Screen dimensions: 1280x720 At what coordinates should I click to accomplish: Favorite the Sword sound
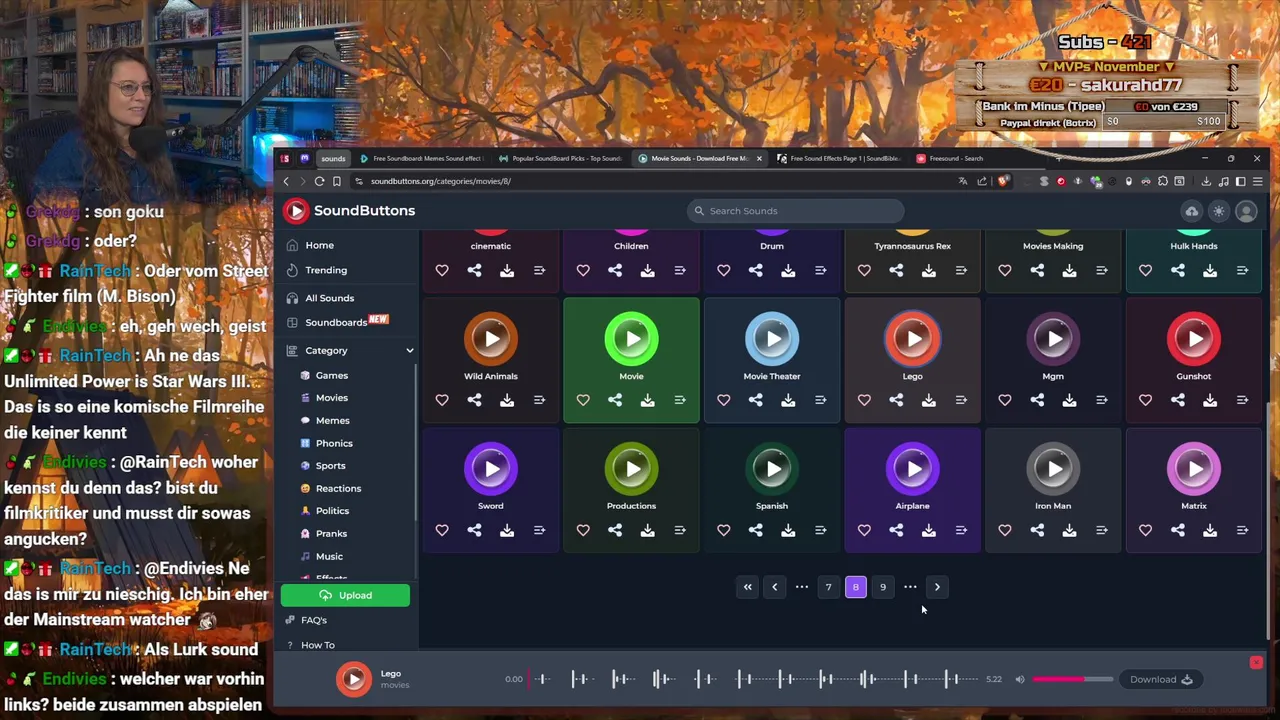(442, 530)
